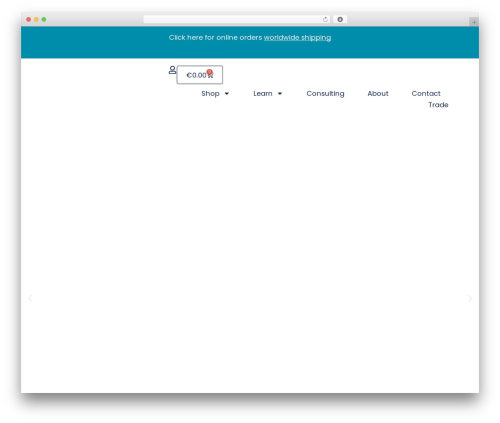Open the Learn menu

click(x=263, y=94)
